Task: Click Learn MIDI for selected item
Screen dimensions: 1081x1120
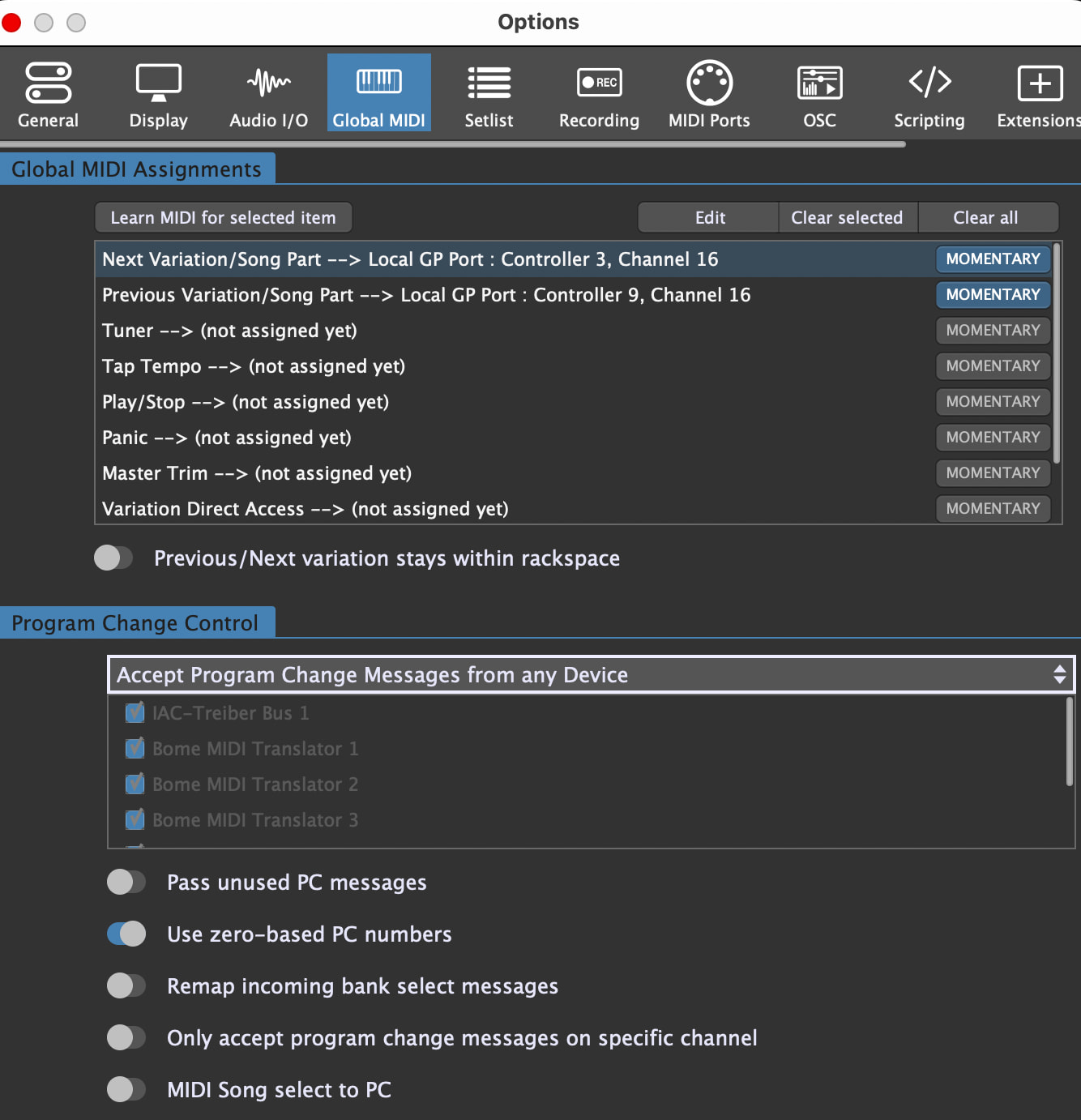Action: pos(223,217)
